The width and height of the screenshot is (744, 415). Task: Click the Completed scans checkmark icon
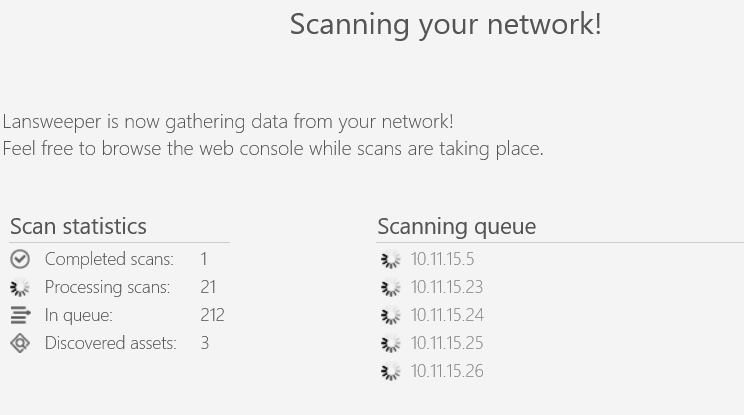click(20, 259)
